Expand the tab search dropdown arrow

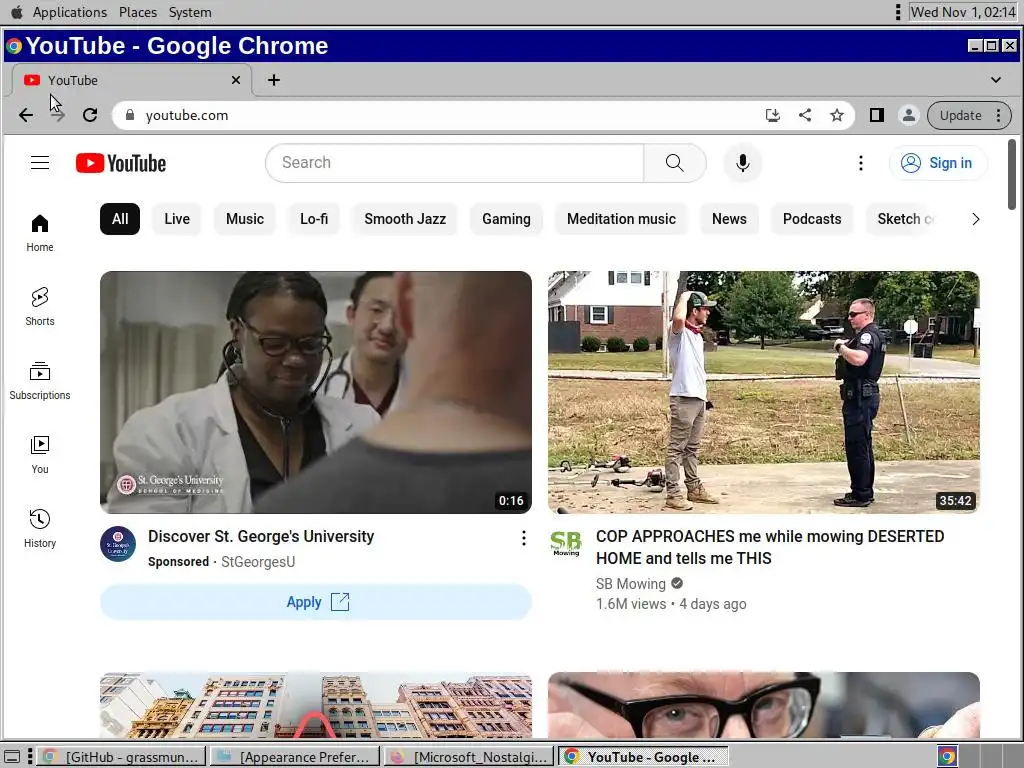995,80
